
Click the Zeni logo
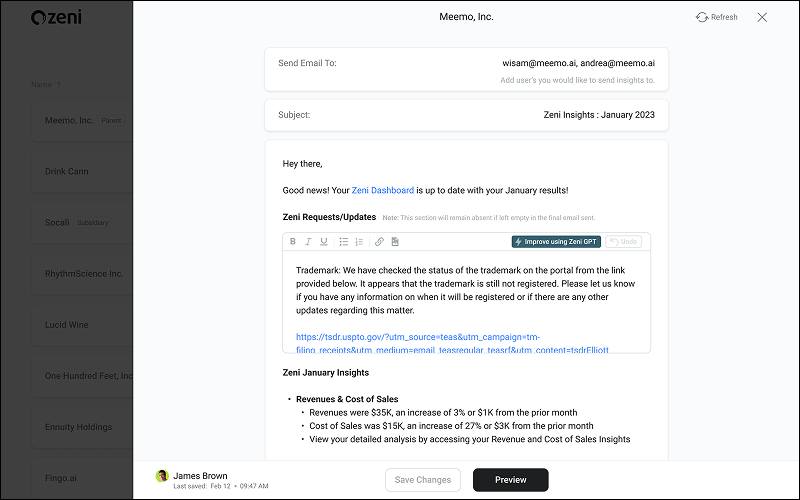pos(57,17)
